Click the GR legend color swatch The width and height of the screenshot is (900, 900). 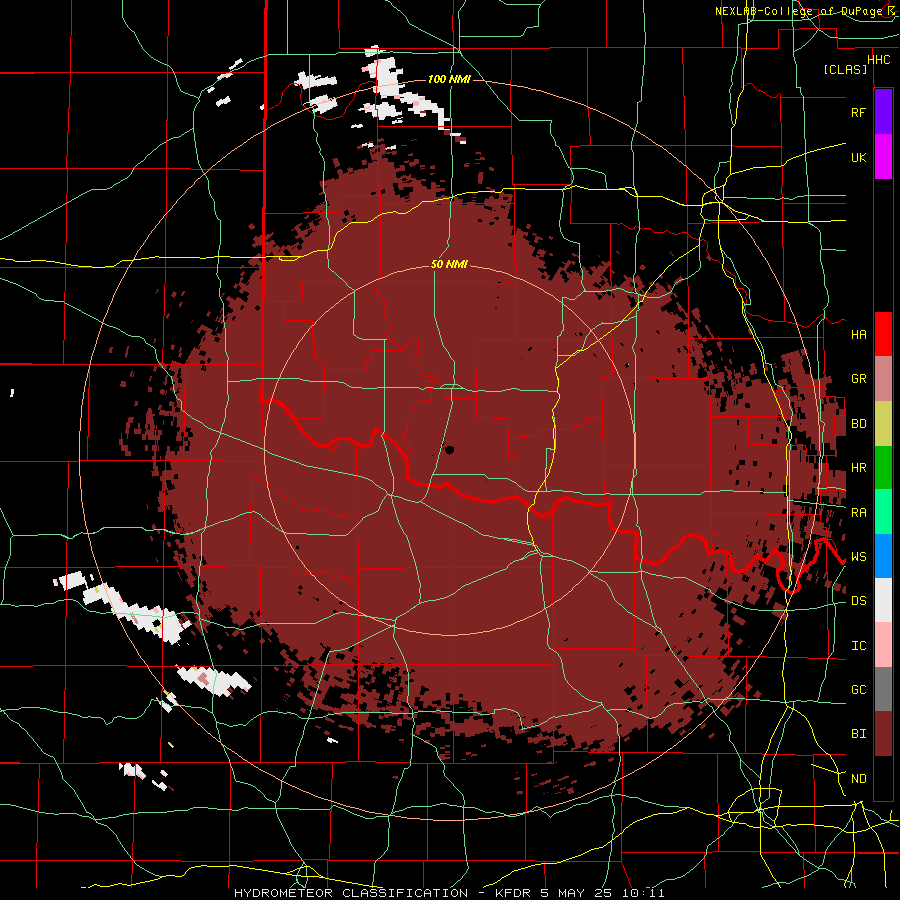883,379
